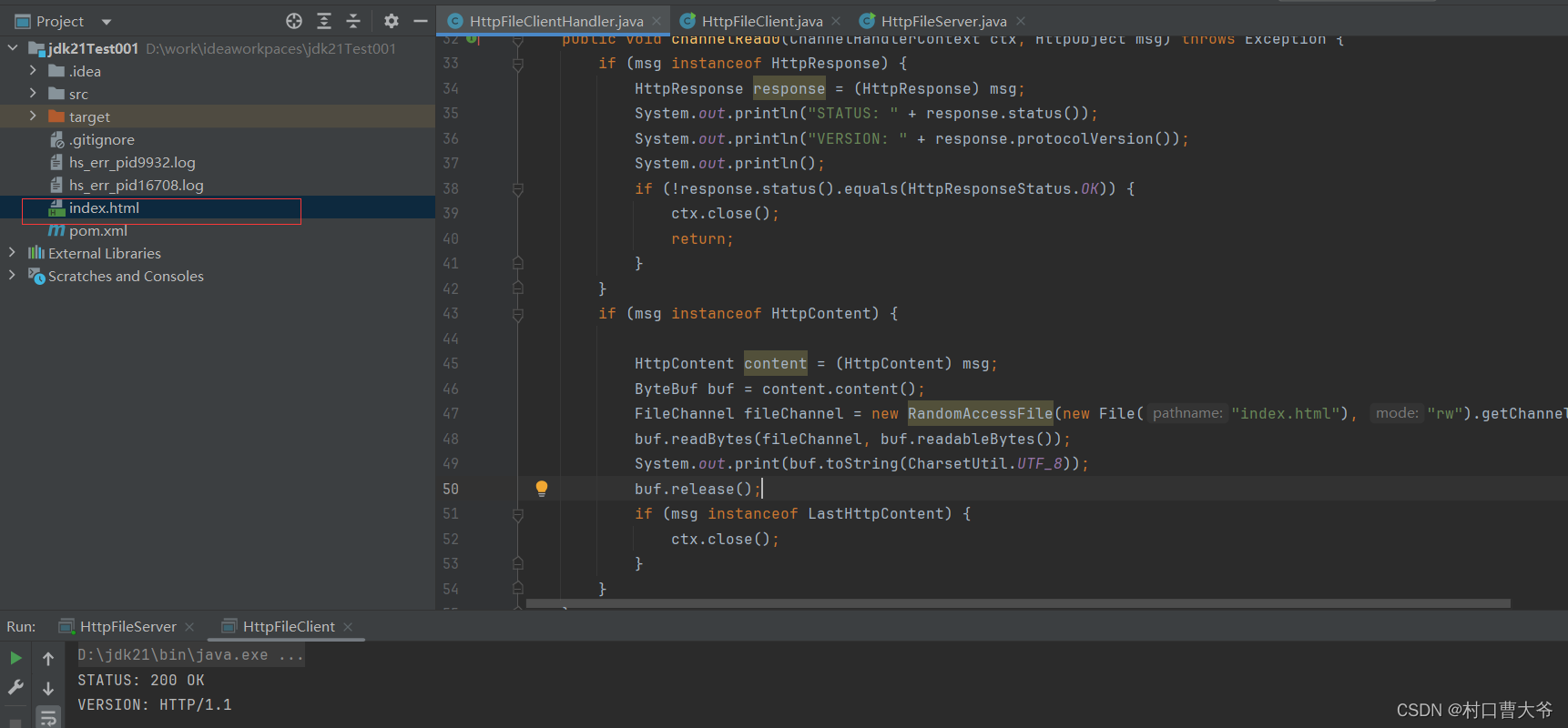Expand the .idea folder
The height and width of the screenshot is (728, 1568).
click(34, 70)
